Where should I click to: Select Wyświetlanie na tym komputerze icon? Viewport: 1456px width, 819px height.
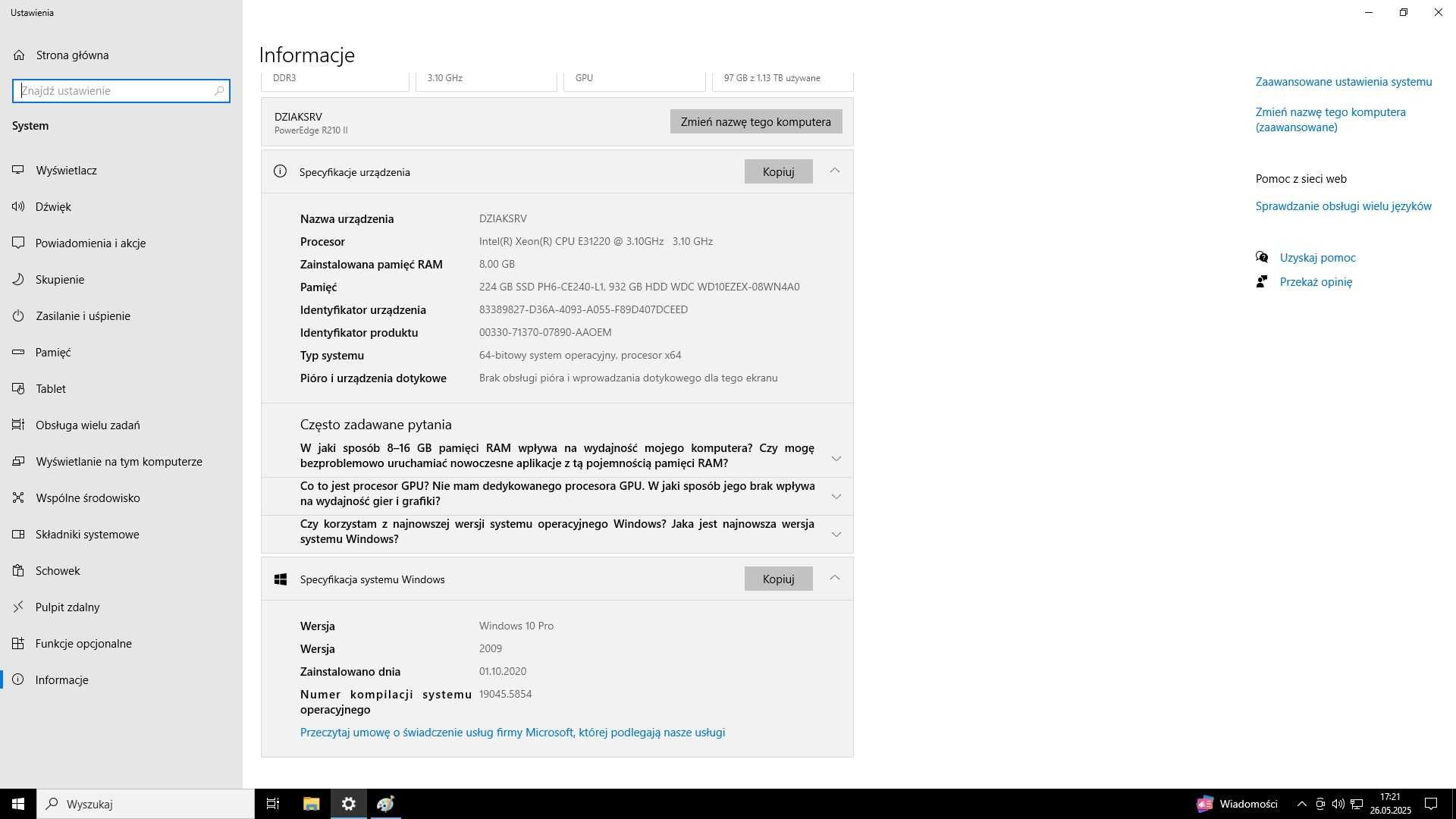(18, 461)
